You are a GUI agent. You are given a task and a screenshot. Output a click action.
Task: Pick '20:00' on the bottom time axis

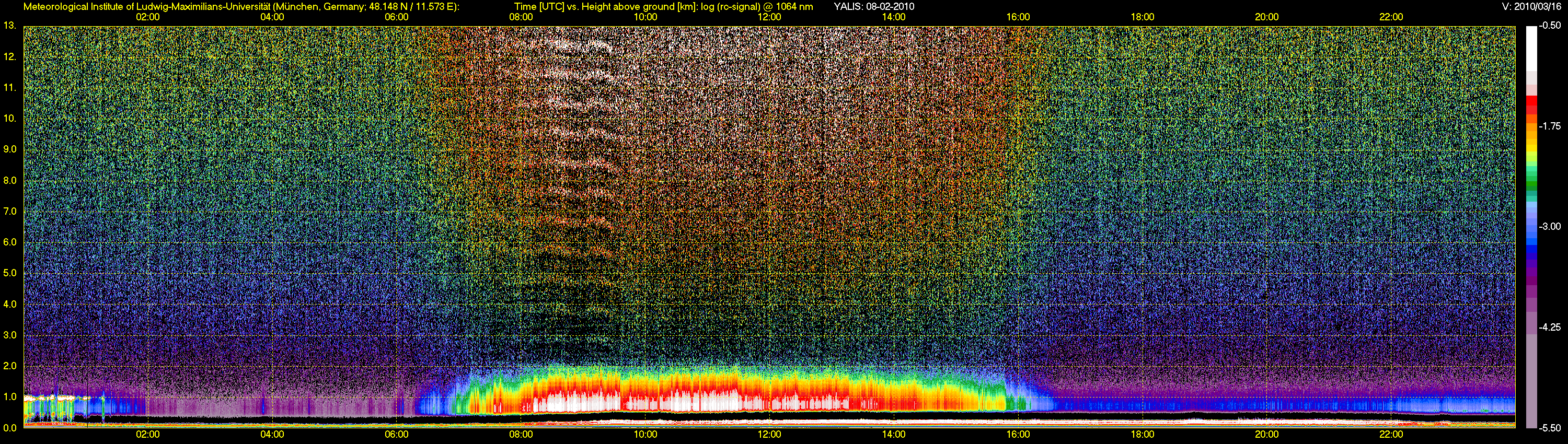coord(1267,434)
